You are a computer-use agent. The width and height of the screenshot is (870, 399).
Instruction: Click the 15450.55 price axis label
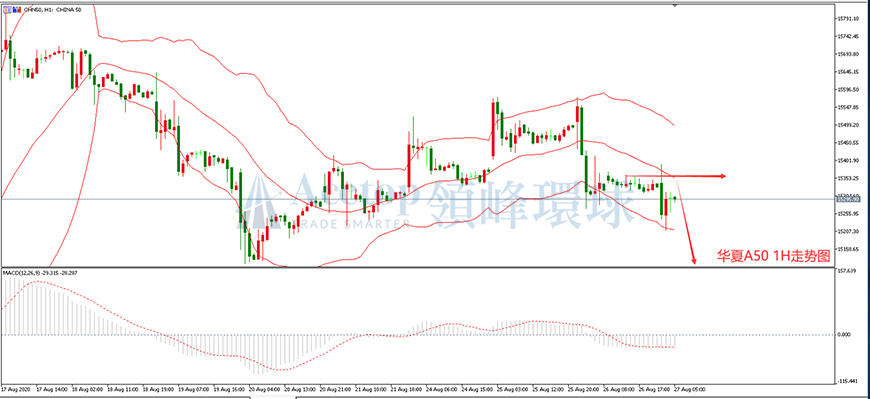847,143
